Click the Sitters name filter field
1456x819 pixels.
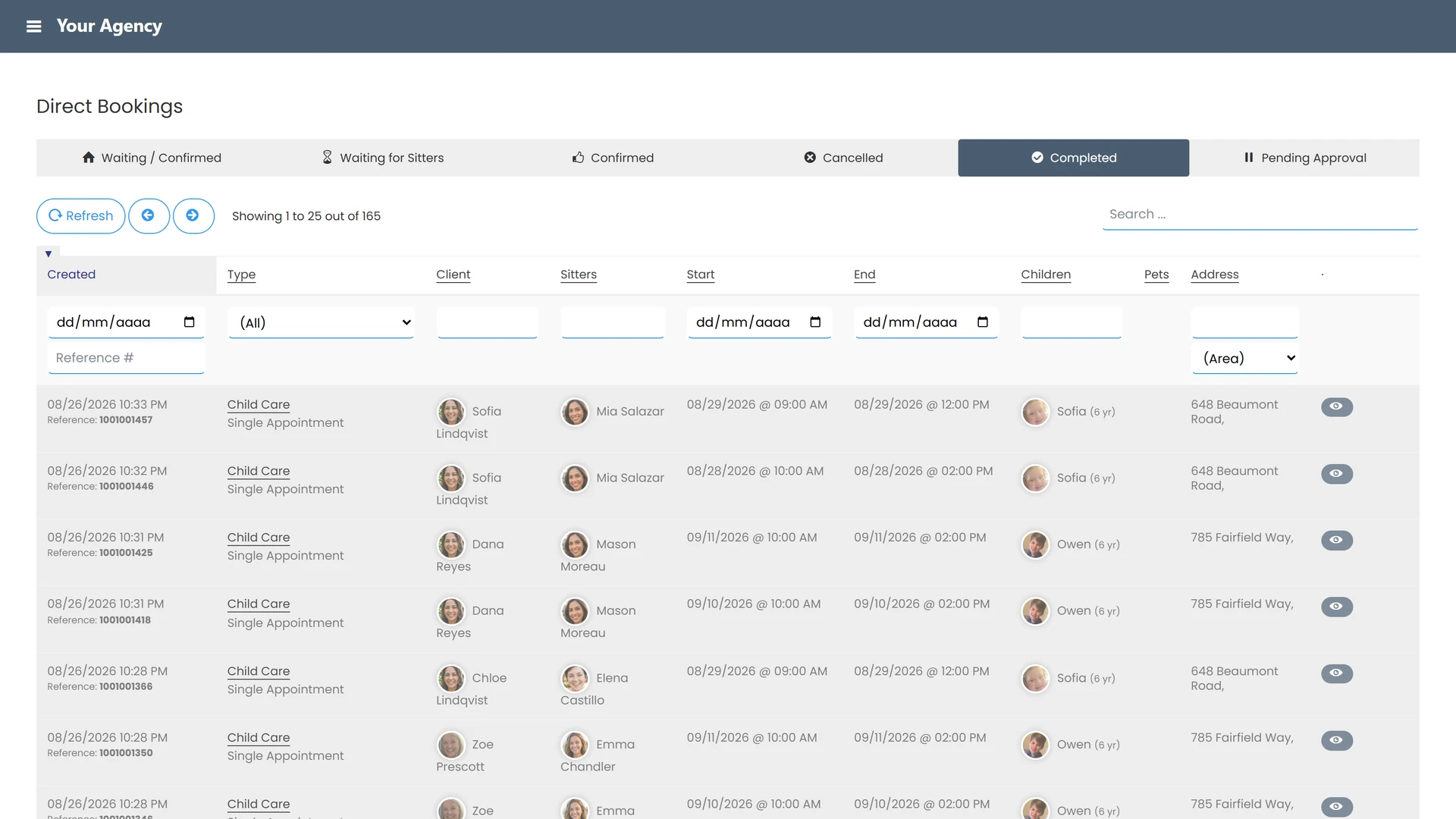[613, 322]
